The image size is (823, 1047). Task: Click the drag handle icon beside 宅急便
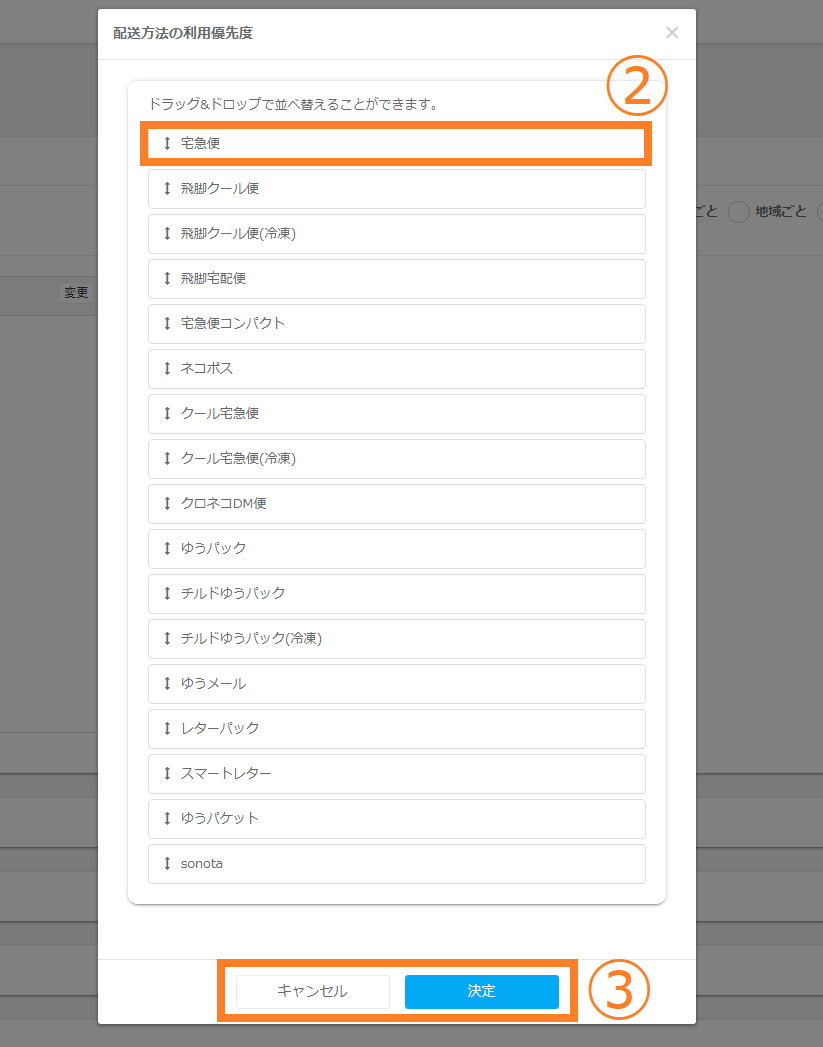click(167, 143)
